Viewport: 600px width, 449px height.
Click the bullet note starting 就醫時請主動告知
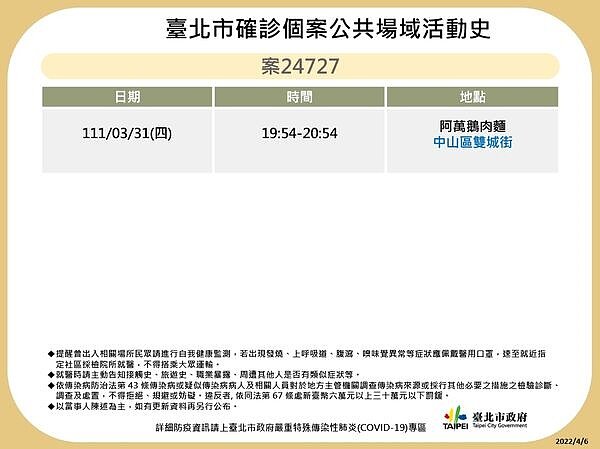pos(204,374)
